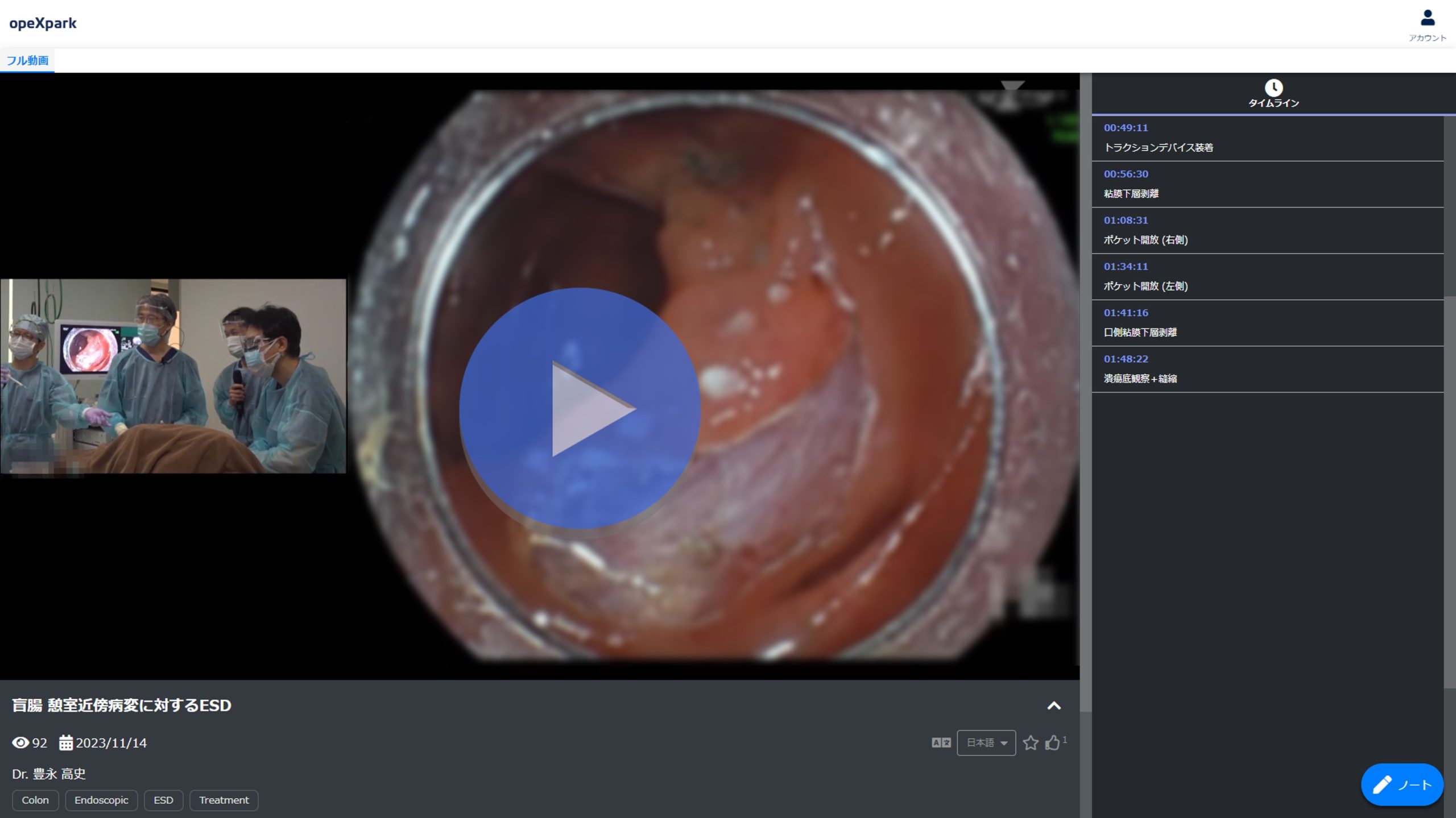Collapse the video info panel chevron

point(1053,705)
